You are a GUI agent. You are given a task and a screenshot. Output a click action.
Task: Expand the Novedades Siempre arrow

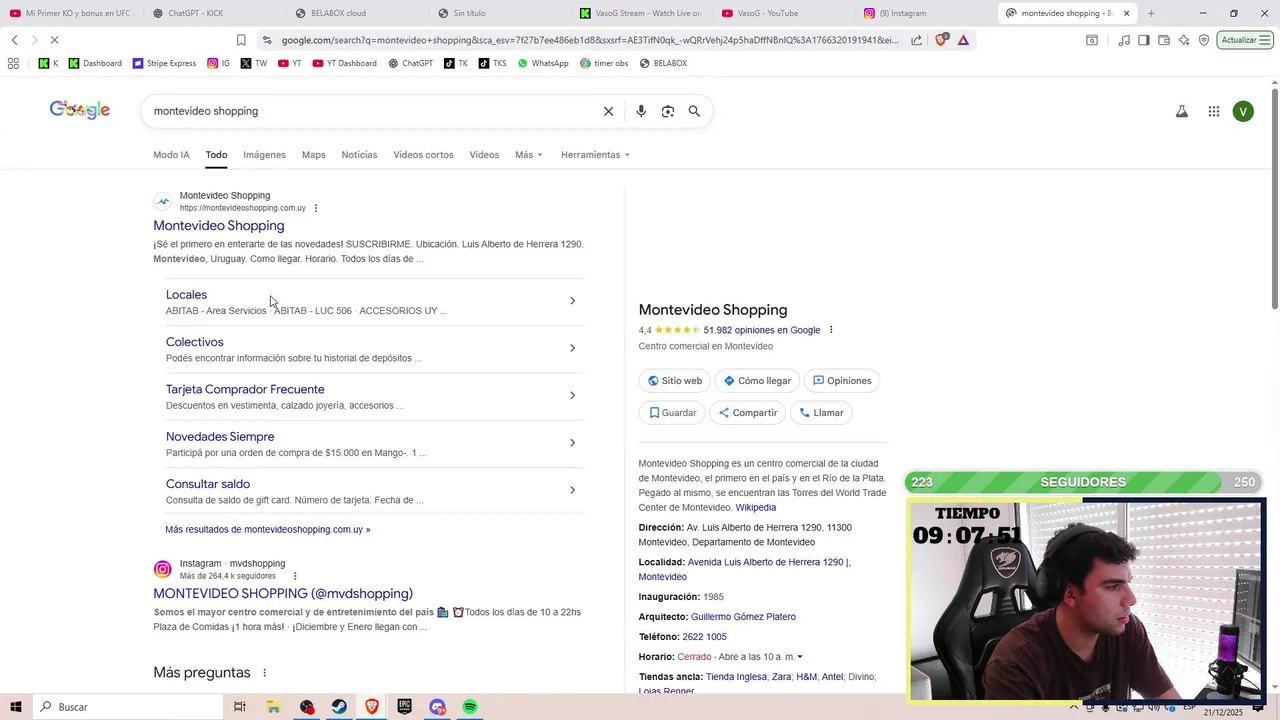coord(572,443)
